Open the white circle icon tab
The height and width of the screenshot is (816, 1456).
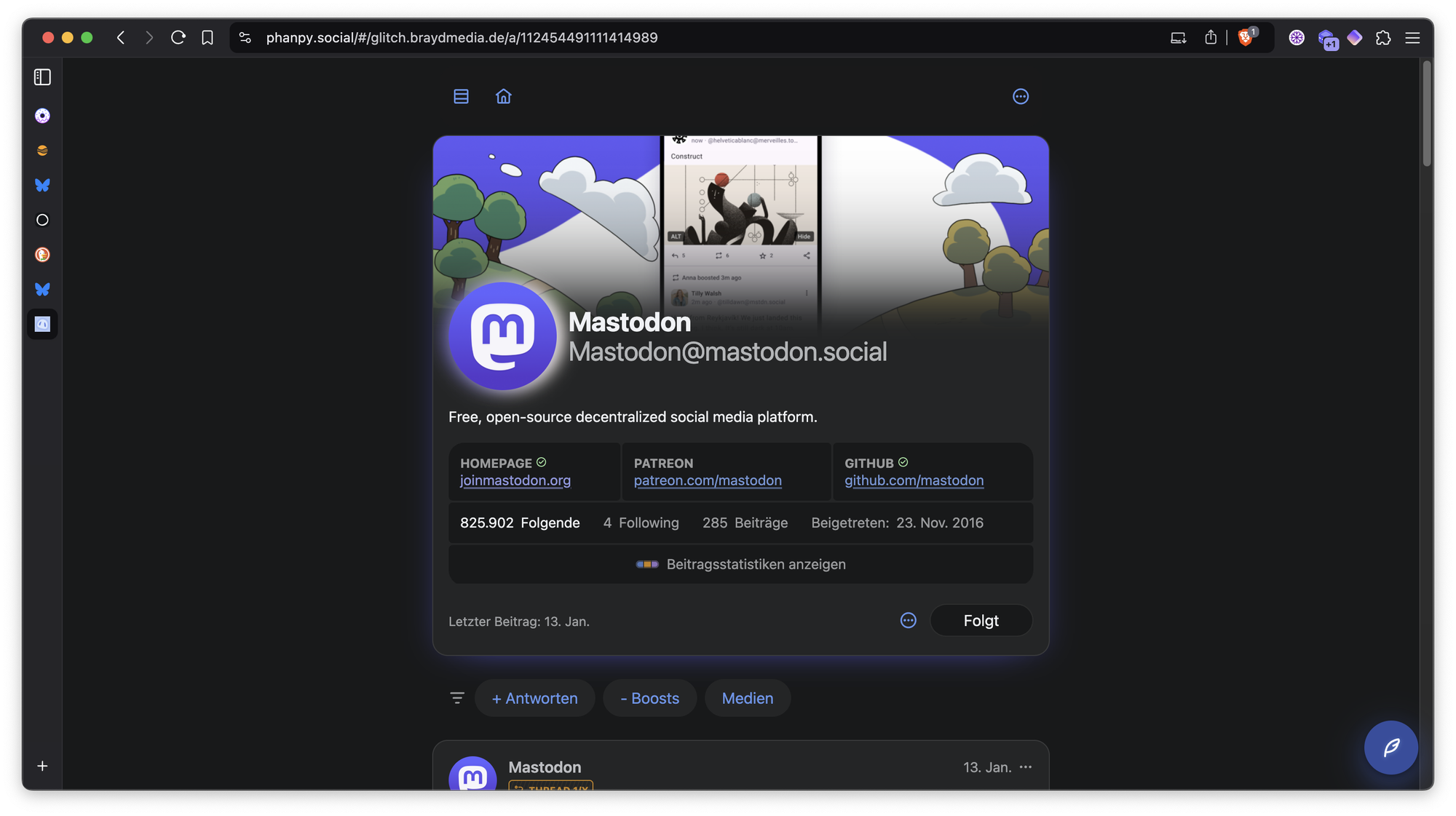tap(42, 220)
